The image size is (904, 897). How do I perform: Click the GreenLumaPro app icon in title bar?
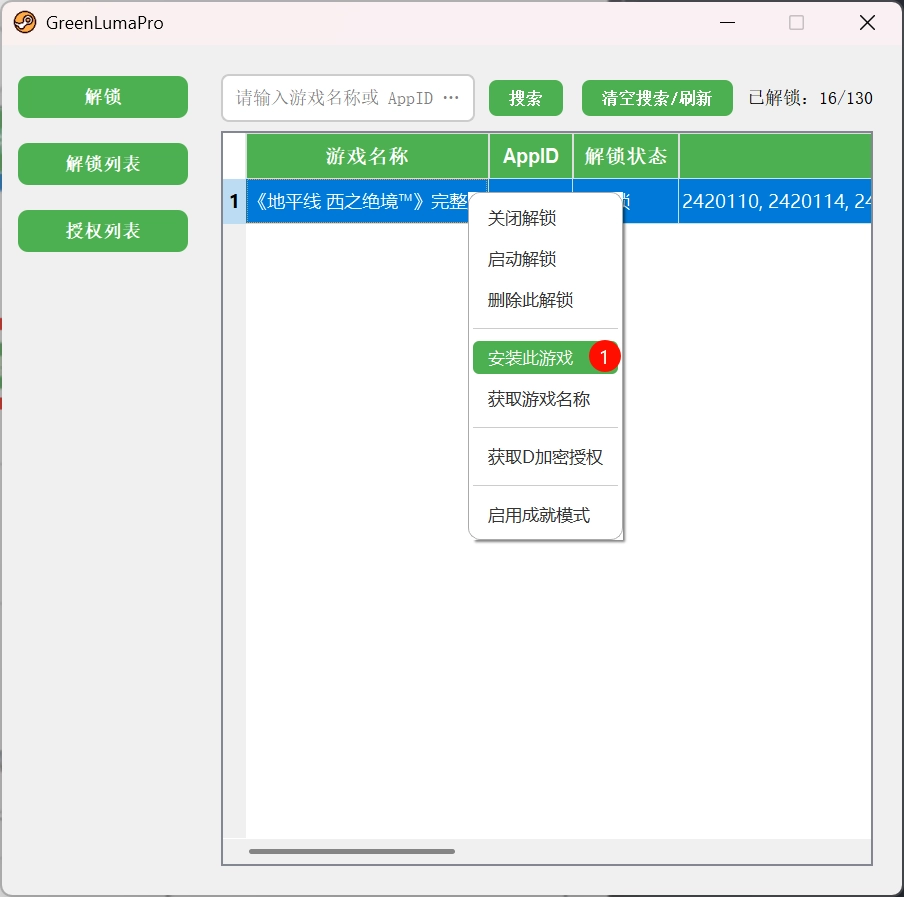point(25,22)
